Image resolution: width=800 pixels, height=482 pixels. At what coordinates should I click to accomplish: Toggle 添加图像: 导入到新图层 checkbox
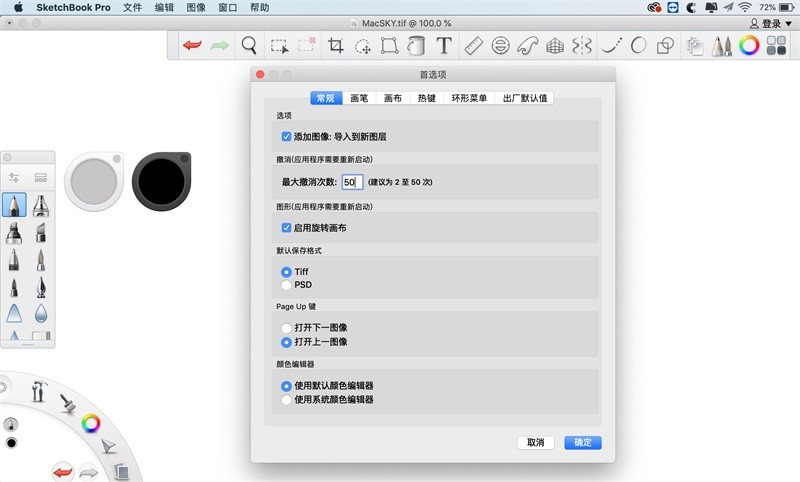[x=286, y=137]
